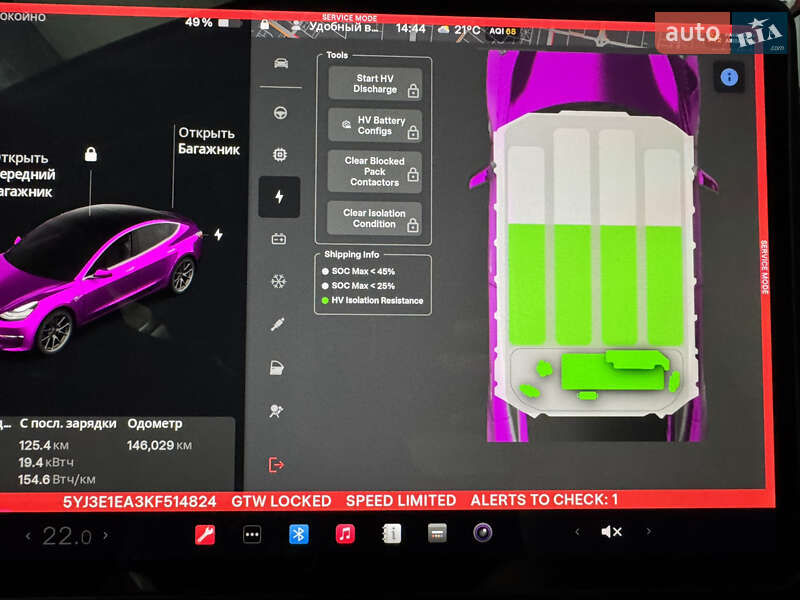Open the manual notebook icon
This screenshot has height=600, width=800.
pos(392,534)
